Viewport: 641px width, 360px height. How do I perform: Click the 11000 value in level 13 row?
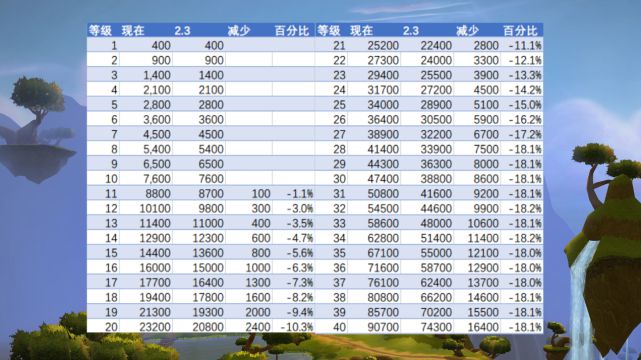coord(208,223)
